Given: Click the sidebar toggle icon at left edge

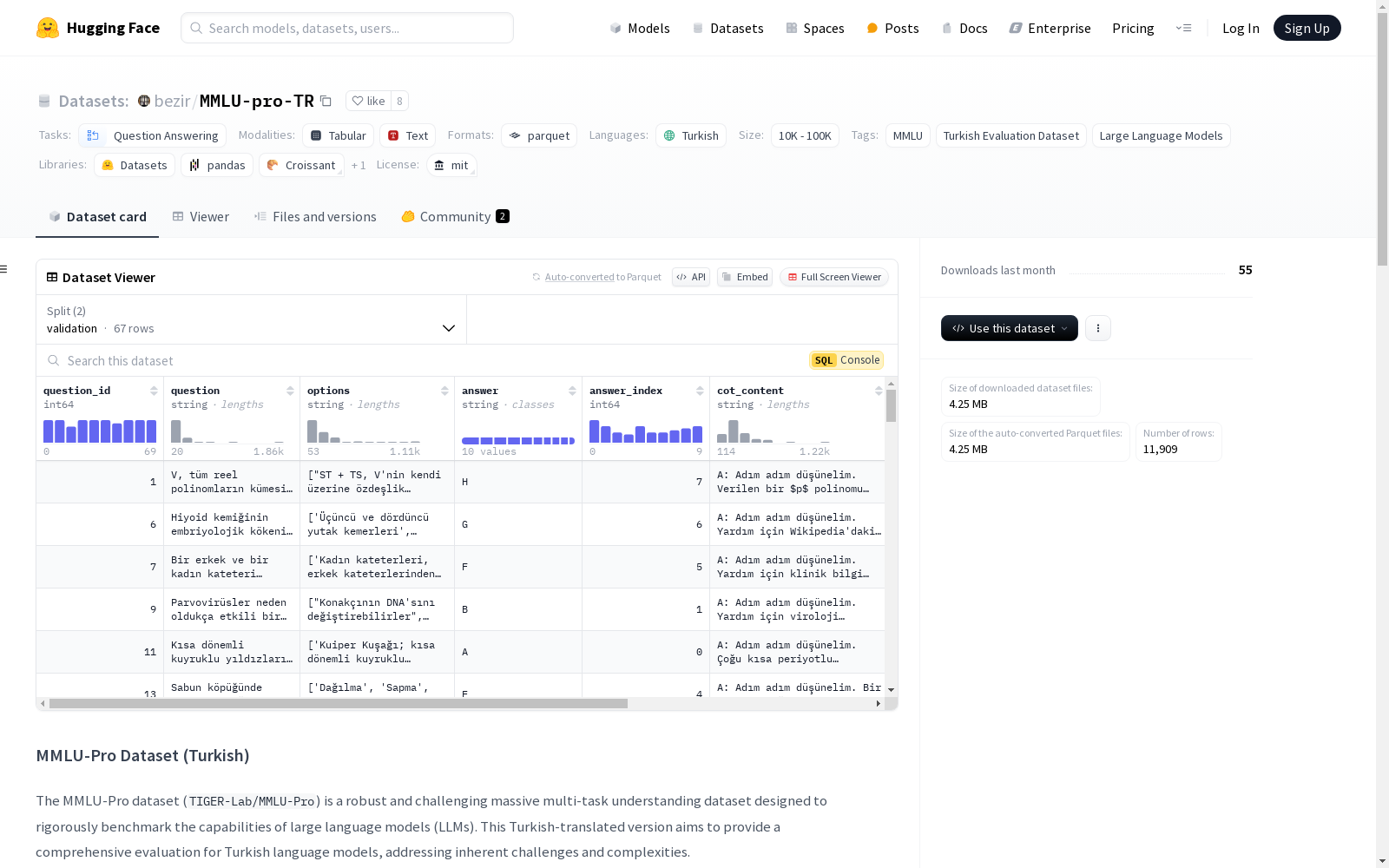Looking at the screenshot, I should (x=4, y=269).
